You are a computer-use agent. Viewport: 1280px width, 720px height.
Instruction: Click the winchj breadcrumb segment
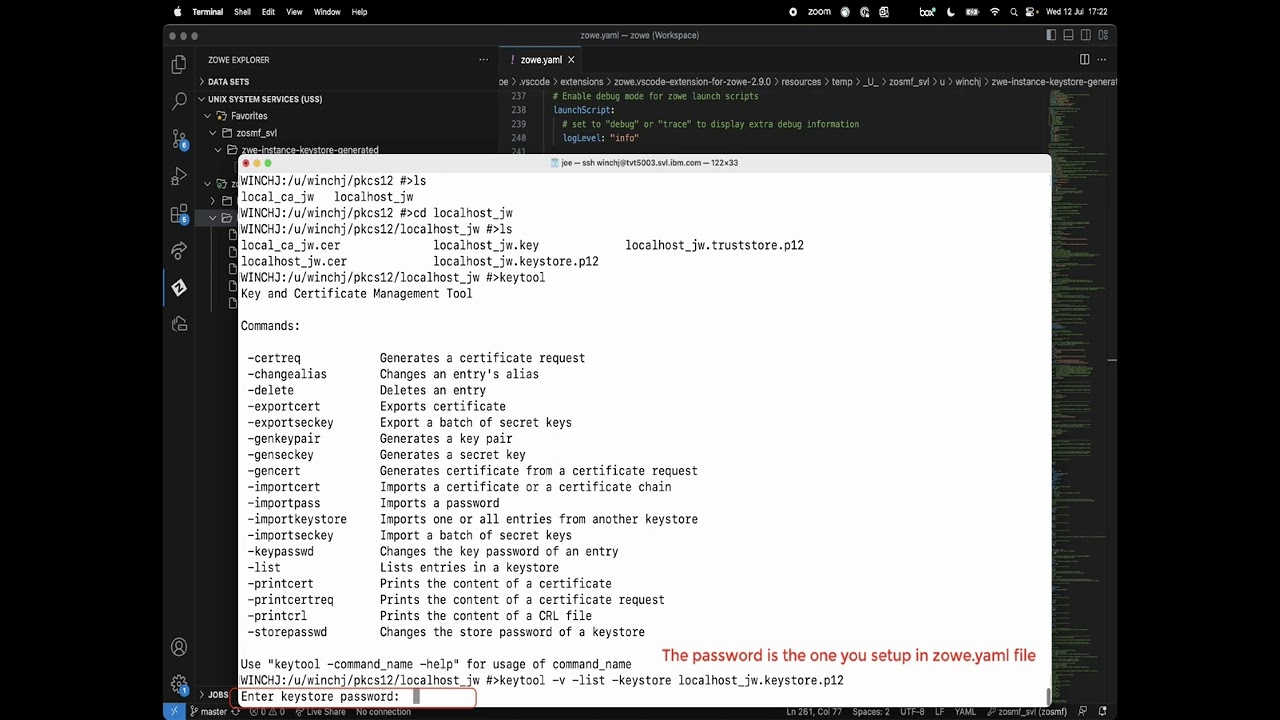pos(968,82)
